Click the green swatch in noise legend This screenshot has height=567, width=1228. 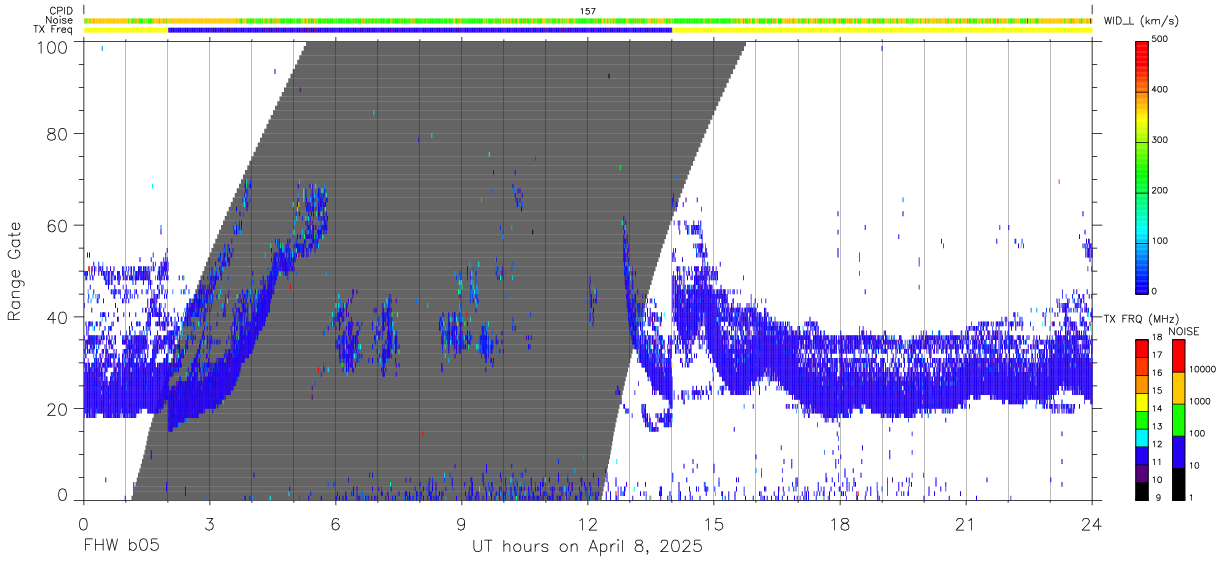1178,418
